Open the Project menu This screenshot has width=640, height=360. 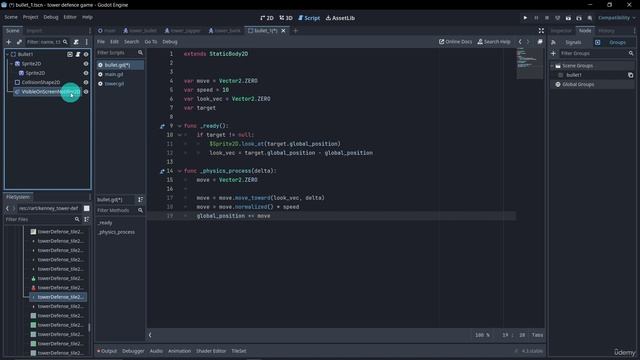(31, 17)
